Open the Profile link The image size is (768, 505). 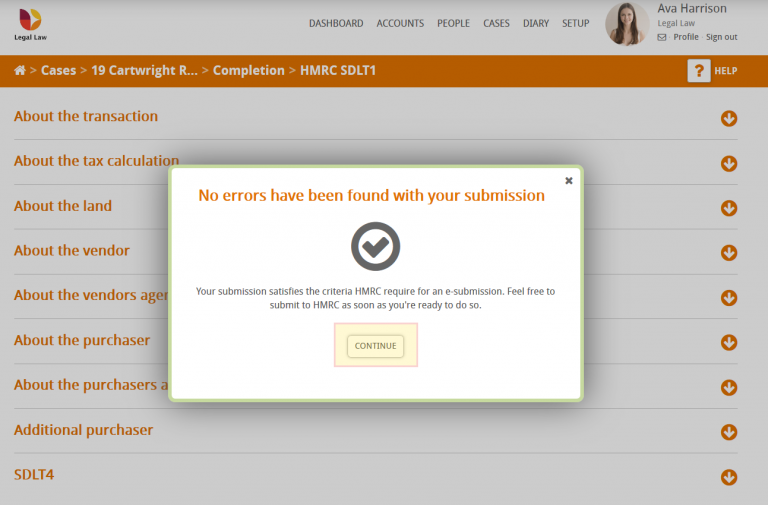click(x=686, y=37)
